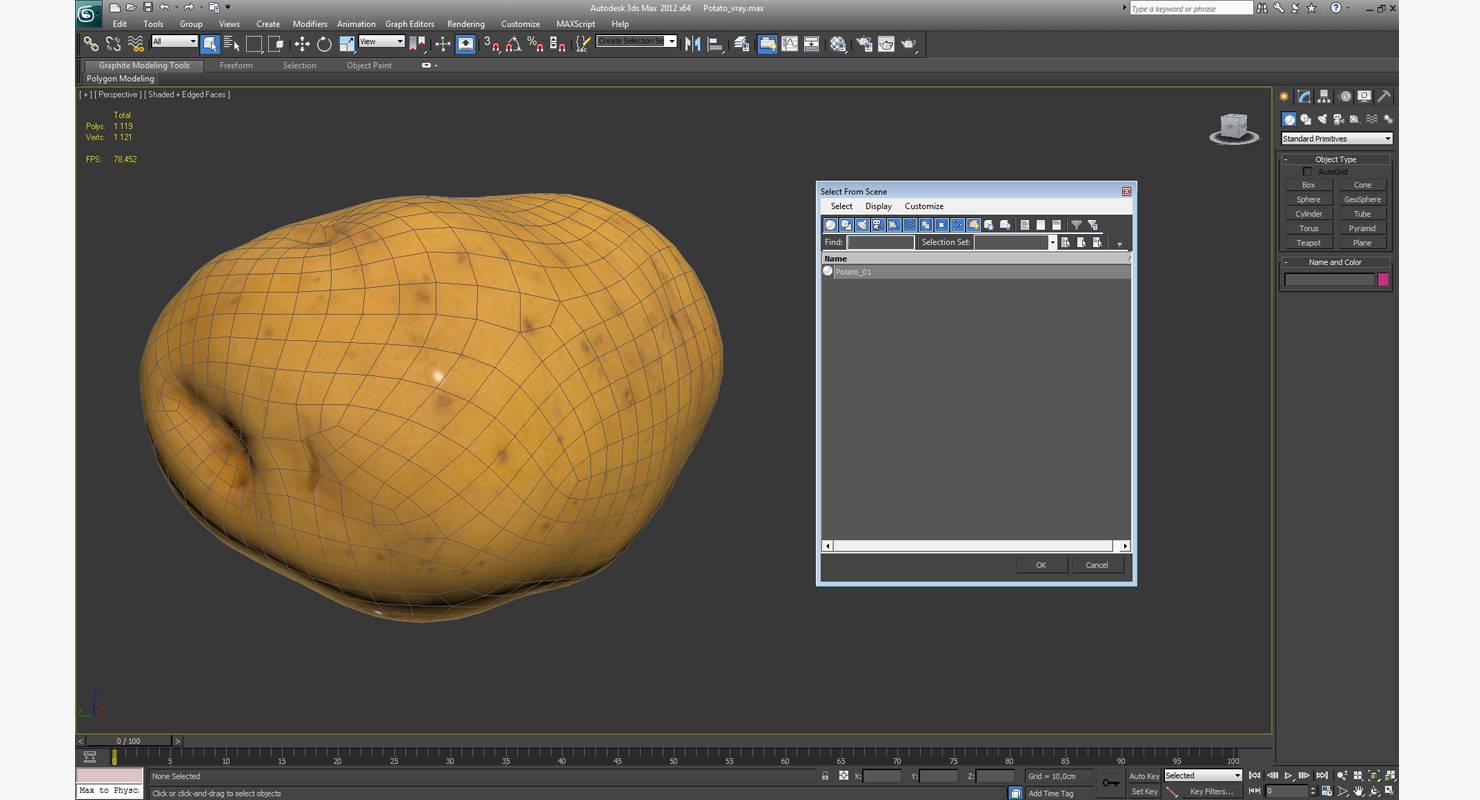Image resolution: width=1480 pixels, height=800 pixels.
Task: Click the Find input field in dialog
Action: [x=880, y=242]
